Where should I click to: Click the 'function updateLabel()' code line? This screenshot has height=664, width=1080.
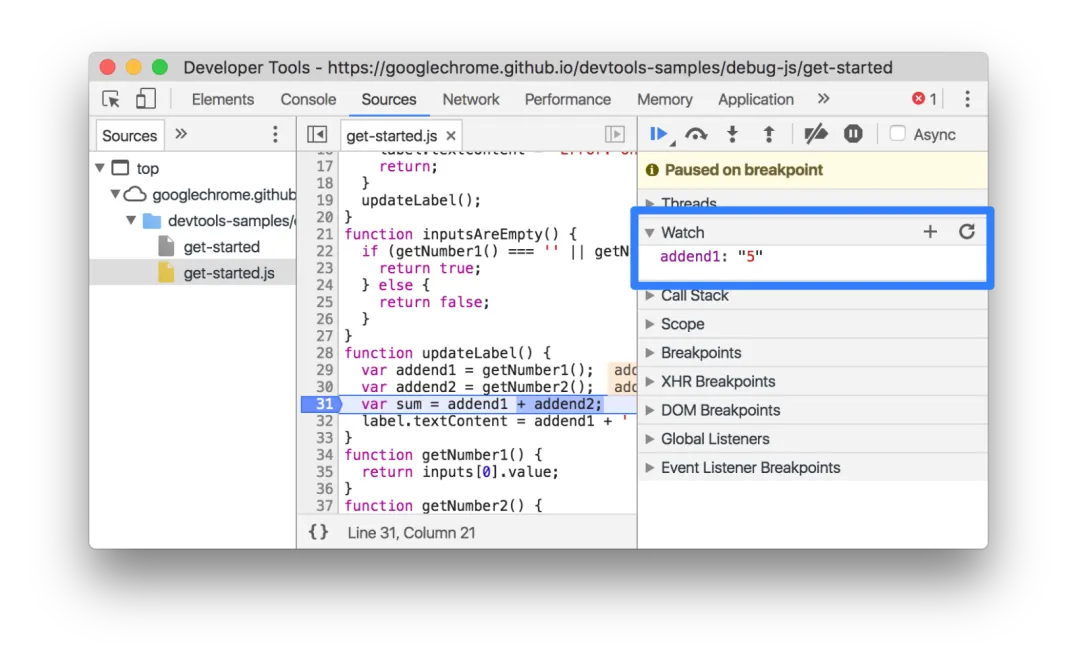tap(447, 353)
